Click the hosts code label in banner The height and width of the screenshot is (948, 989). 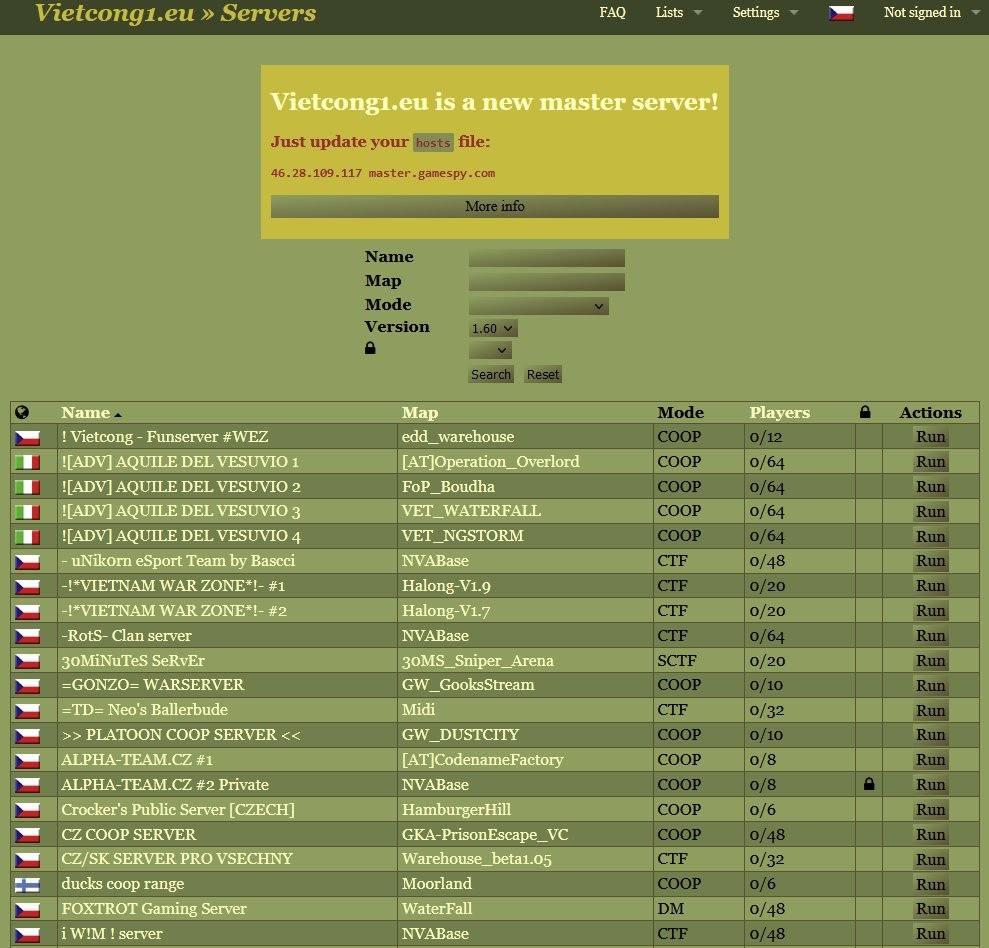click(x=433, y=143)
